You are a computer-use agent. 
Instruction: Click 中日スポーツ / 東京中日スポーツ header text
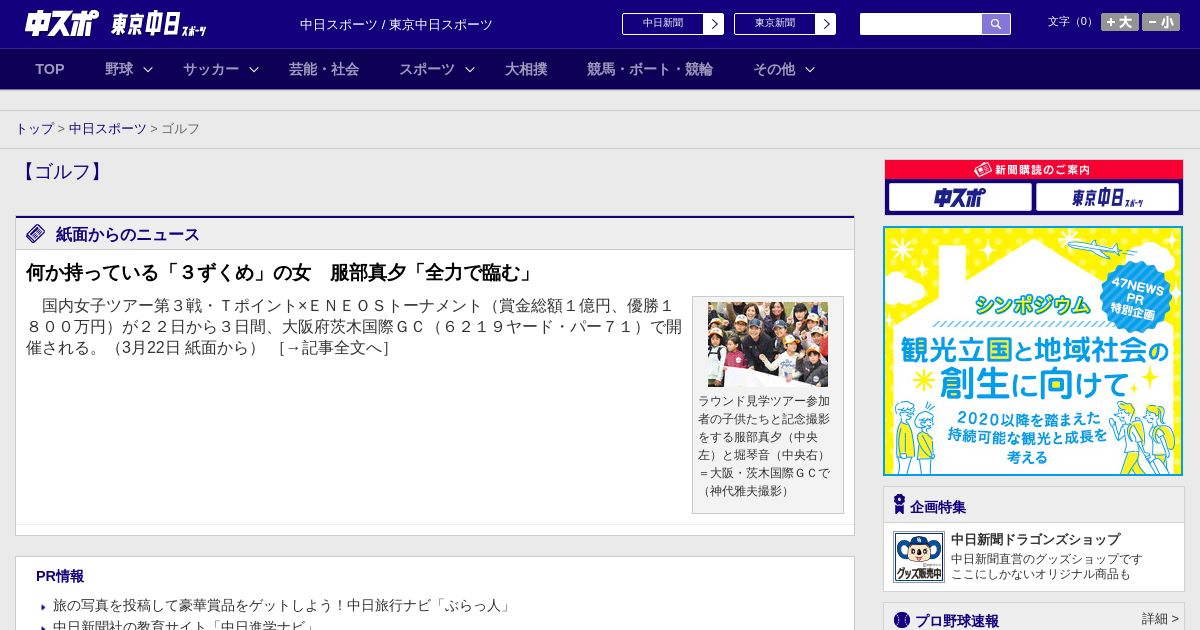pos(396,25)
